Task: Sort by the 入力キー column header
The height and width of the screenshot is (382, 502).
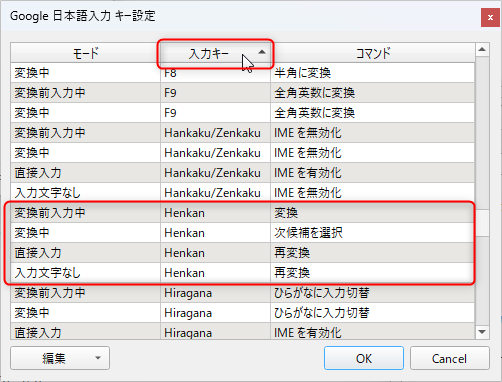Action: point(215,53)
